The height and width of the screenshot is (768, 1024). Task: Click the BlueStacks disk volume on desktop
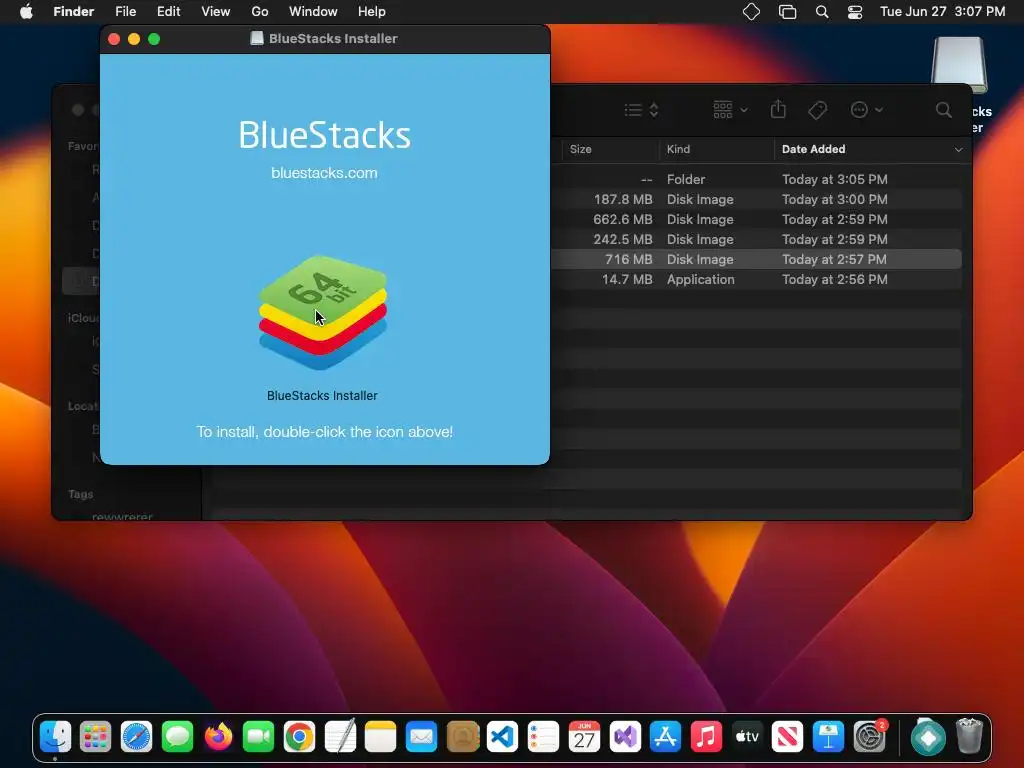tap(959, 63)
